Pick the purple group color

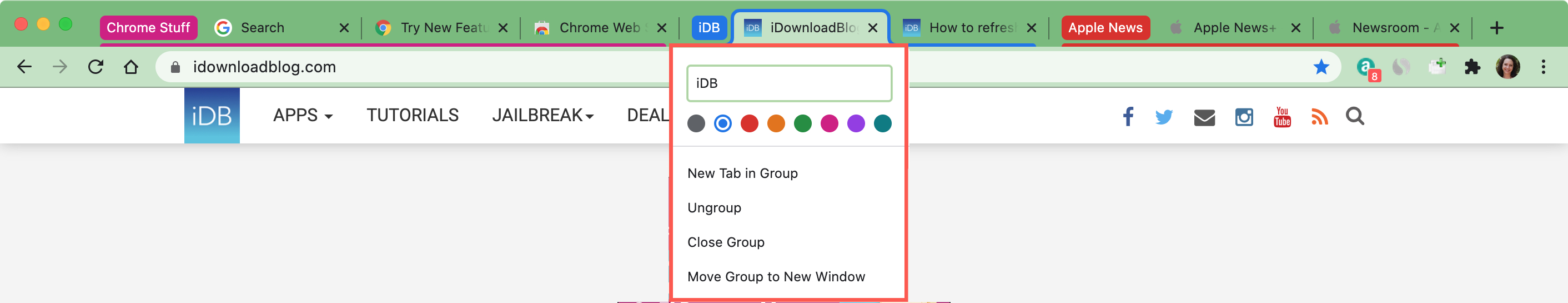(x=856, y=124)
